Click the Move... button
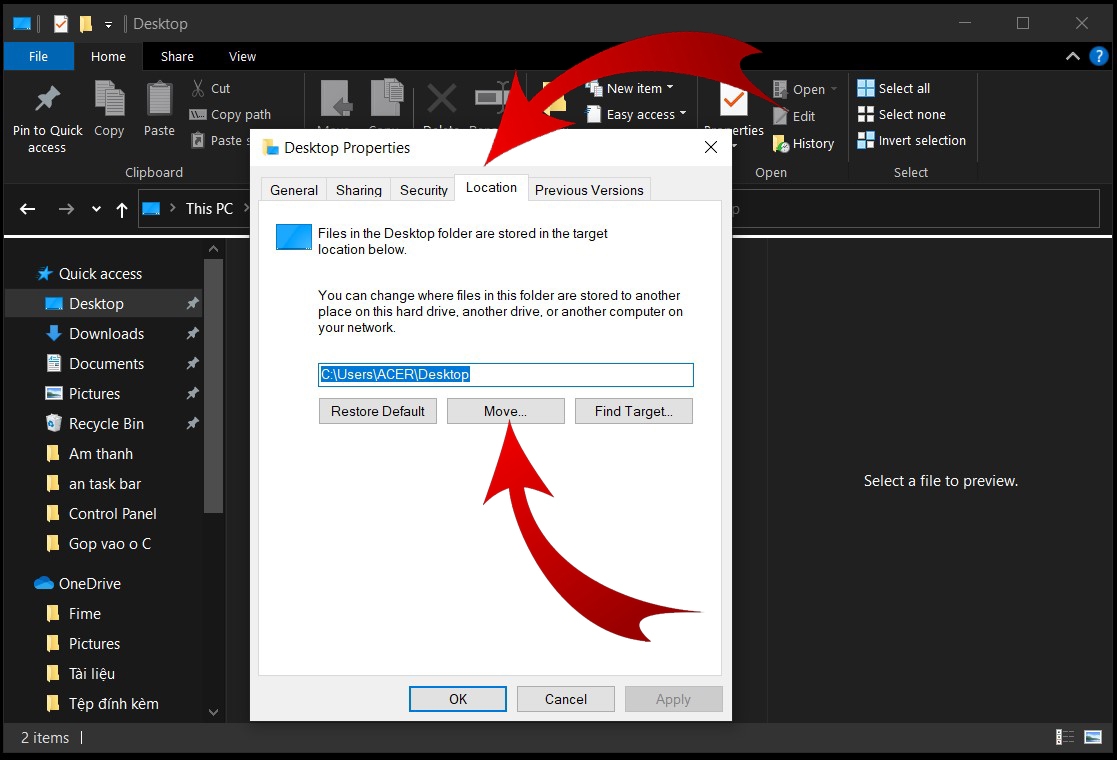This screenshot has height=760, width=1117. (506, 411)
